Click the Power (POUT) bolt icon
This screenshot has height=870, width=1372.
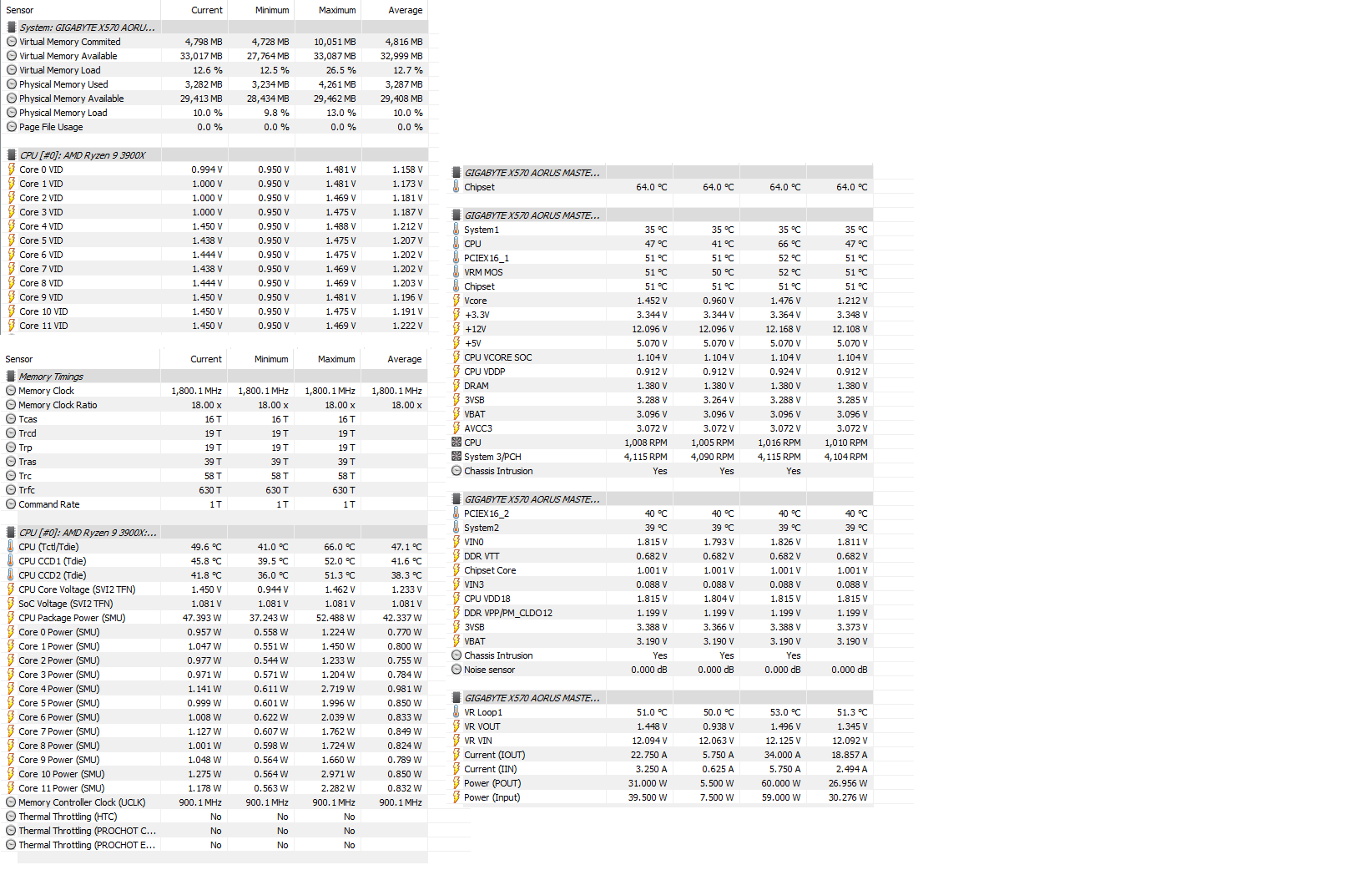(456, 783)
